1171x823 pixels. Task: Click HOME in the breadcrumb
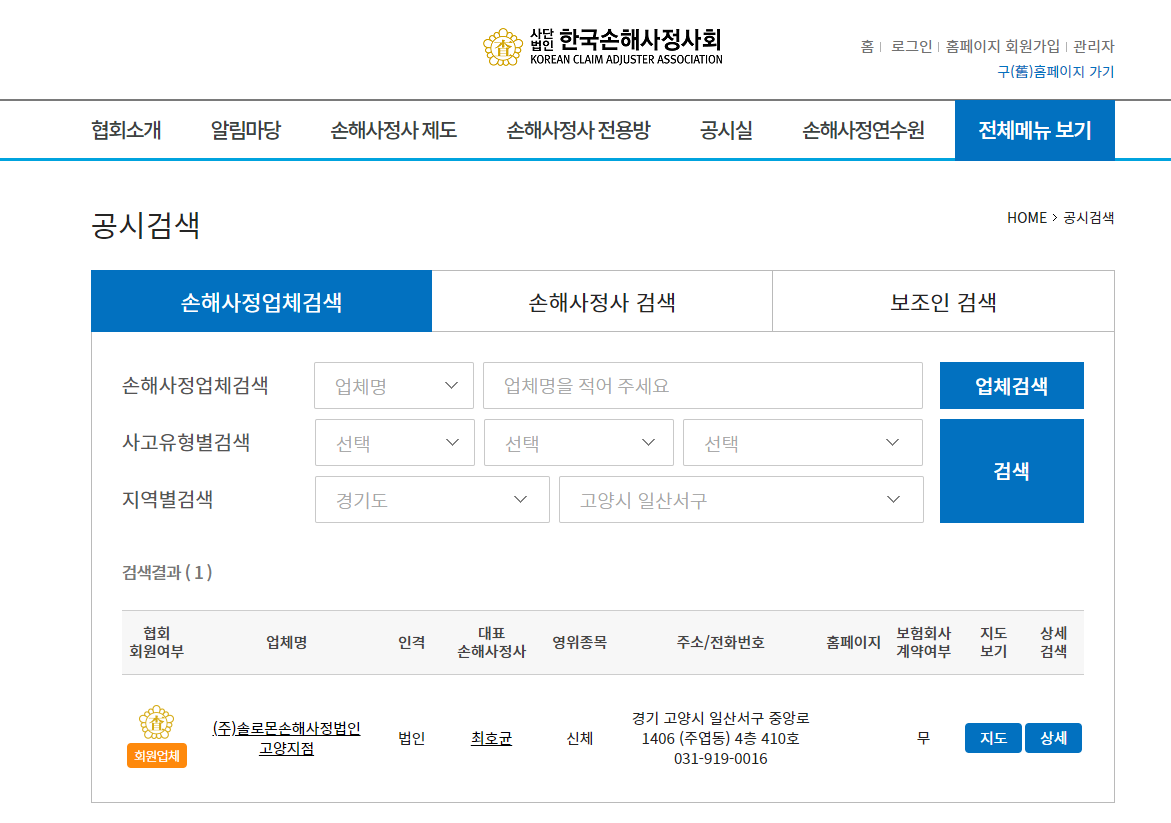(x=1027, y=217)
